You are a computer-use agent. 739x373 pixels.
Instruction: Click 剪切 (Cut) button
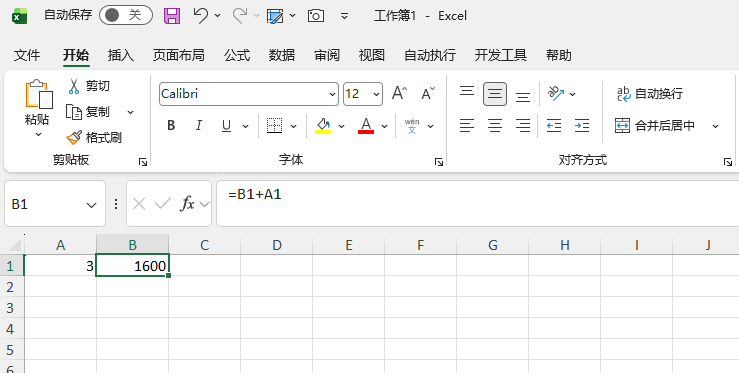(89, 86)
